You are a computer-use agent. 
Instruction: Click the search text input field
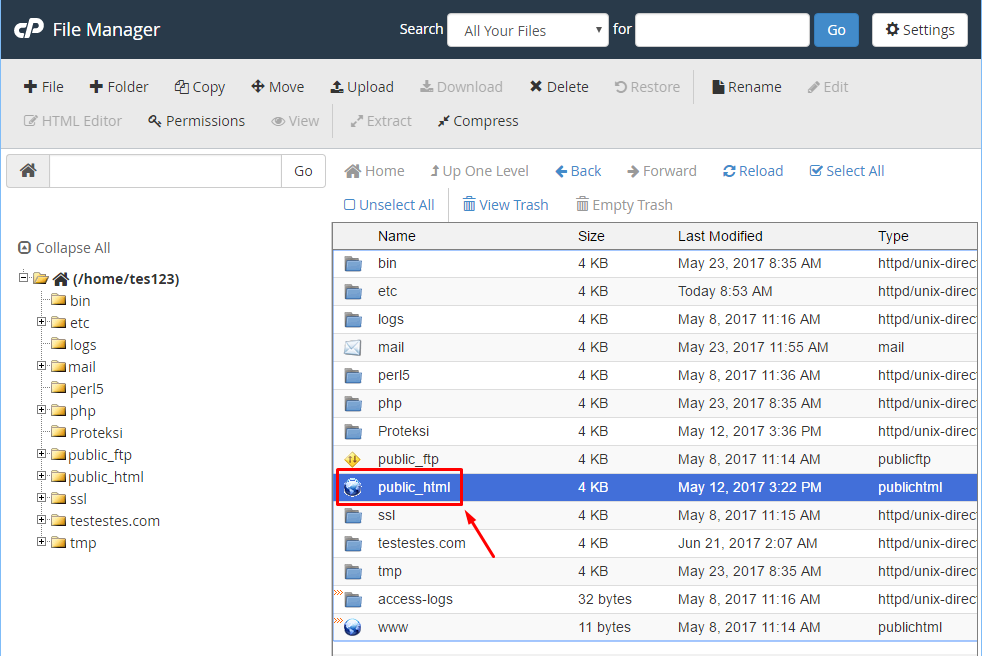[721, 30]
